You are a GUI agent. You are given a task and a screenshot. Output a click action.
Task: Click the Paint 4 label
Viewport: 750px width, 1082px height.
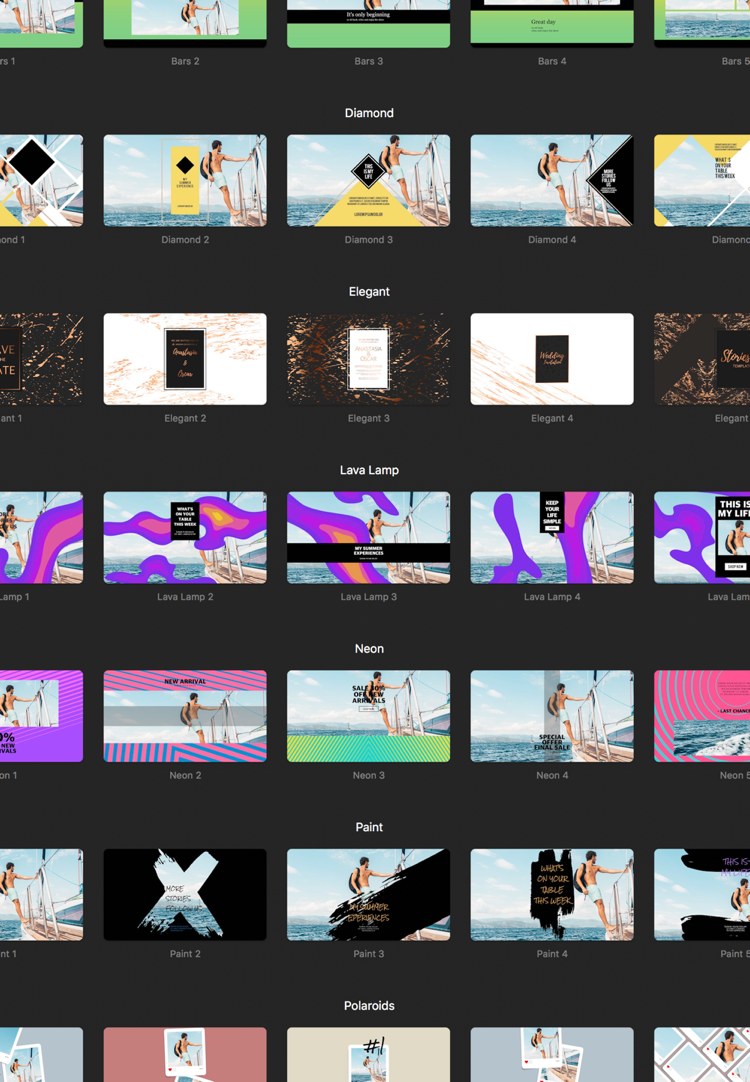coord(552,954)
